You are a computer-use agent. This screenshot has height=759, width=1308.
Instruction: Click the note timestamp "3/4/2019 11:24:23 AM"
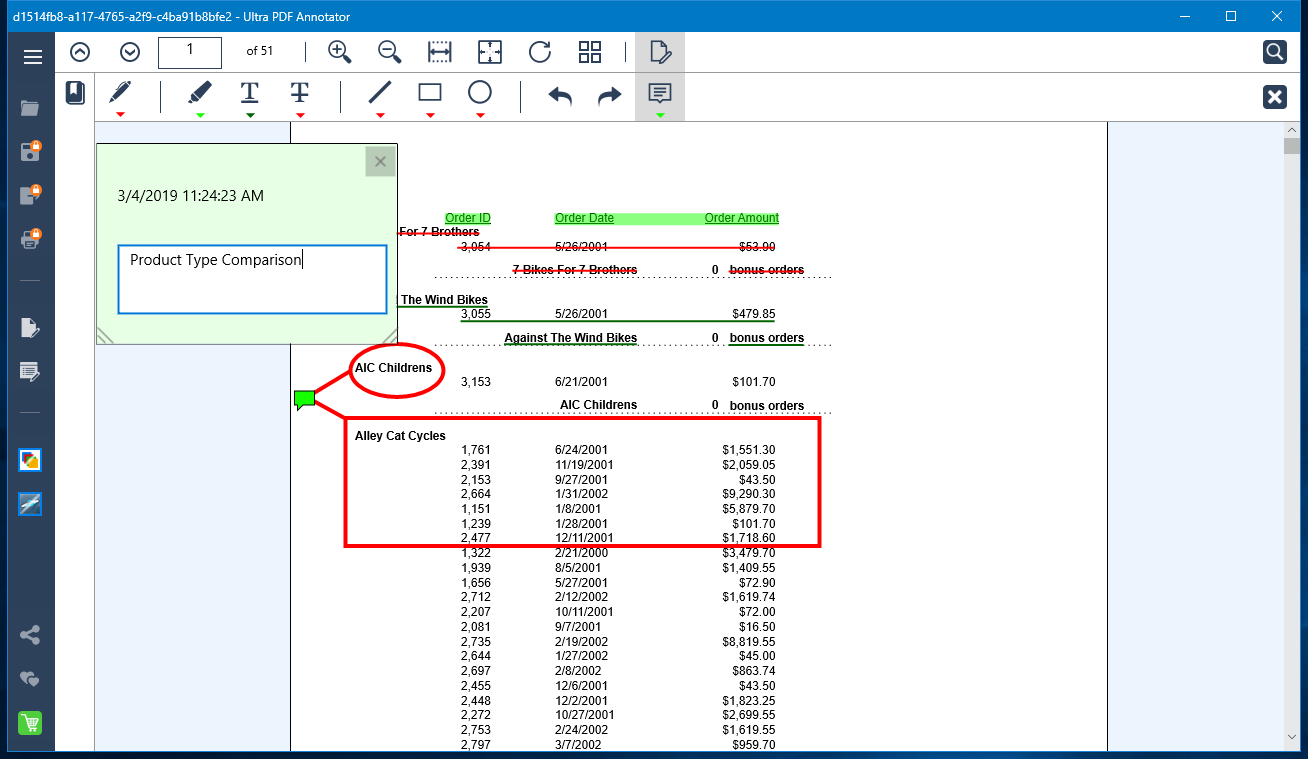click(x=191, y=196)
